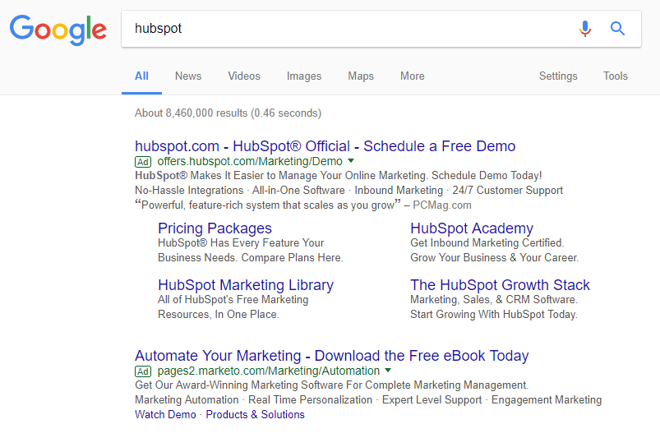Image resolution: width=660 pixels, height=438 pixels.
Task: Open the More search categories menu
Action: (x=412, y=76)
